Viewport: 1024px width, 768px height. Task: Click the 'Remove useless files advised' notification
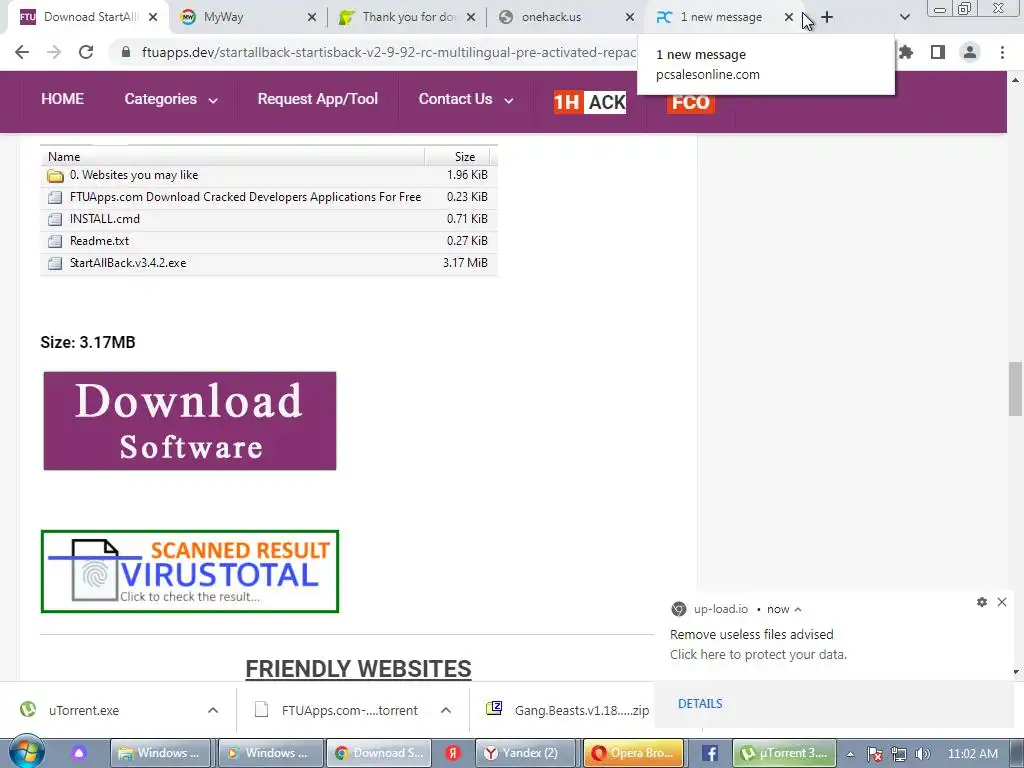(752, 634)
